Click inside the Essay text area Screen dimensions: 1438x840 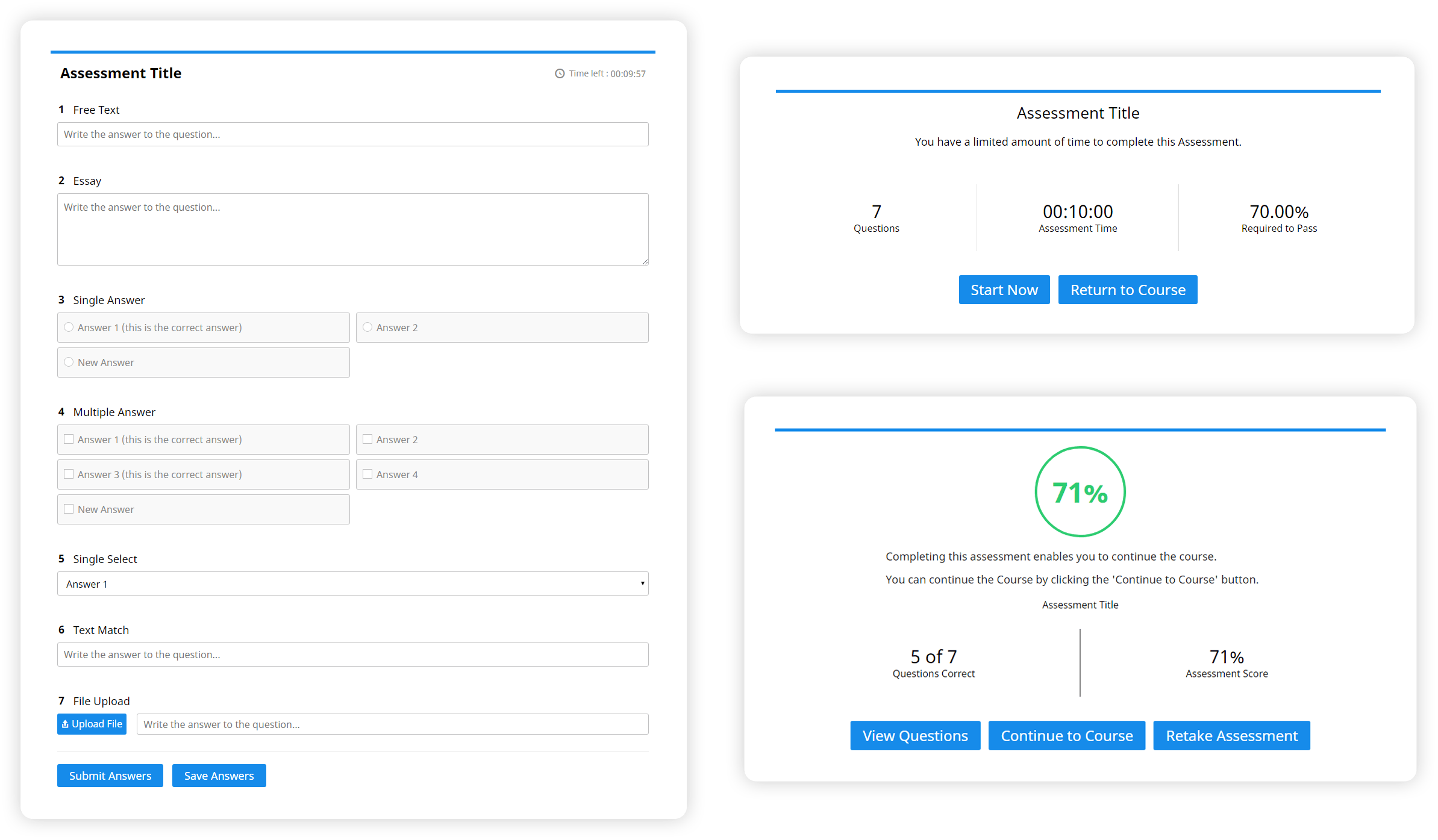(352, 229)
